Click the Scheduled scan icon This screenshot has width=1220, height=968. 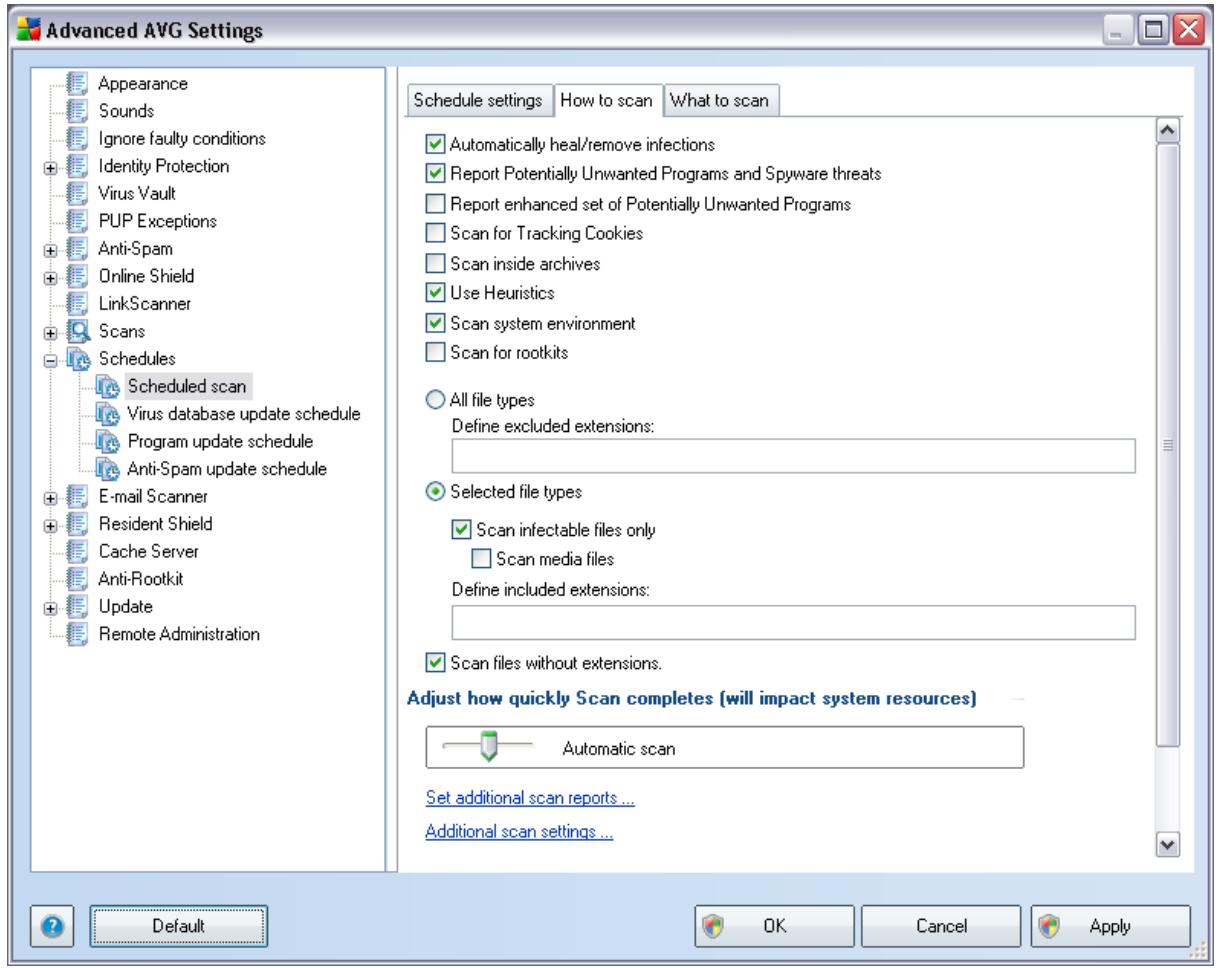[109, 385]
